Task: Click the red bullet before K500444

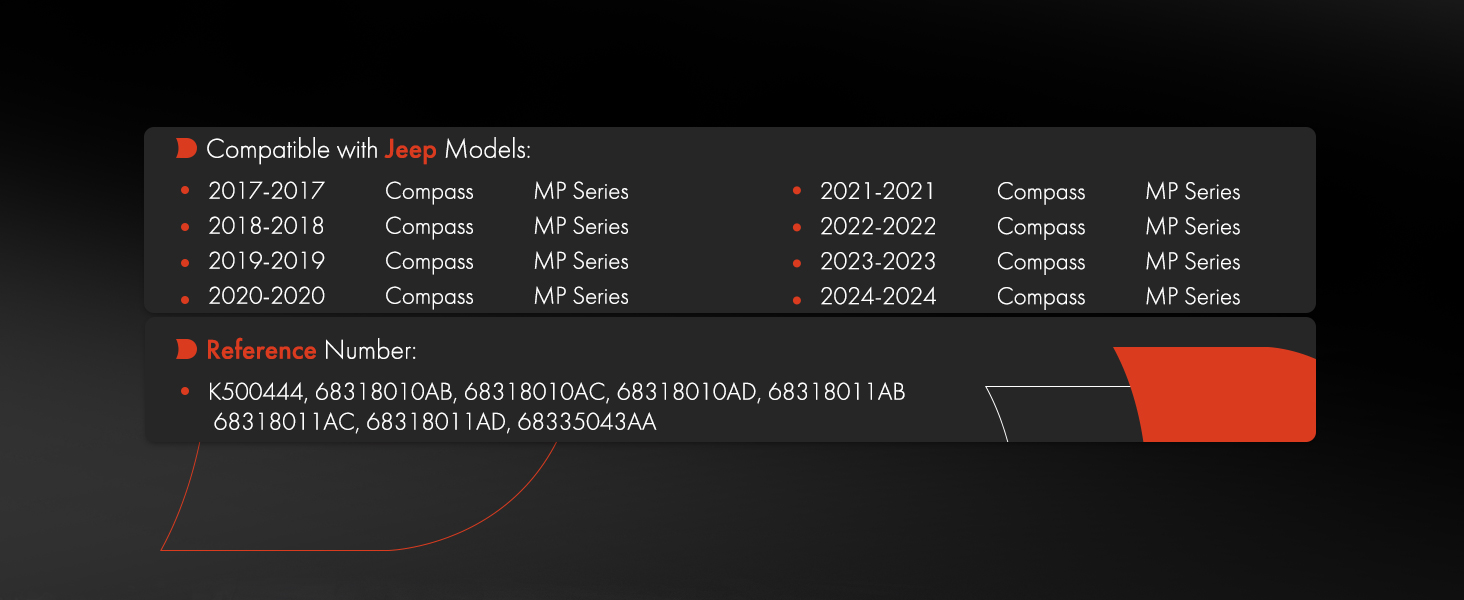Action: click(x=184, y=392)
